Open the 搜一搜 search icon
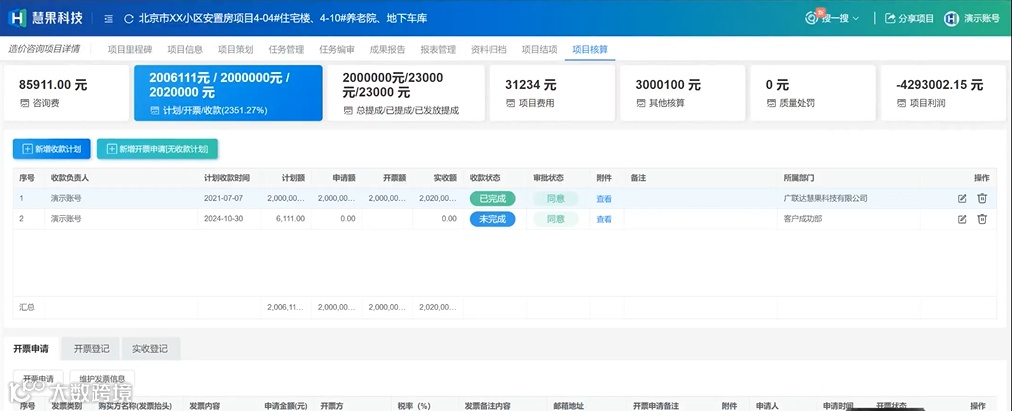Screen dimensions: 1012x411 tap(812, 18)
